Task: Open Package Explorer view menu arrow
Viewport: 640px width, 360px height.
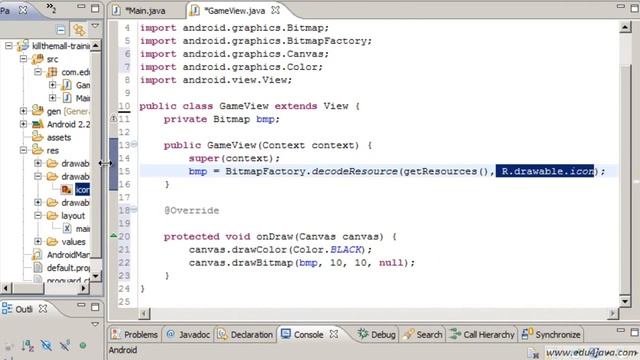Action: coord(95,26)
